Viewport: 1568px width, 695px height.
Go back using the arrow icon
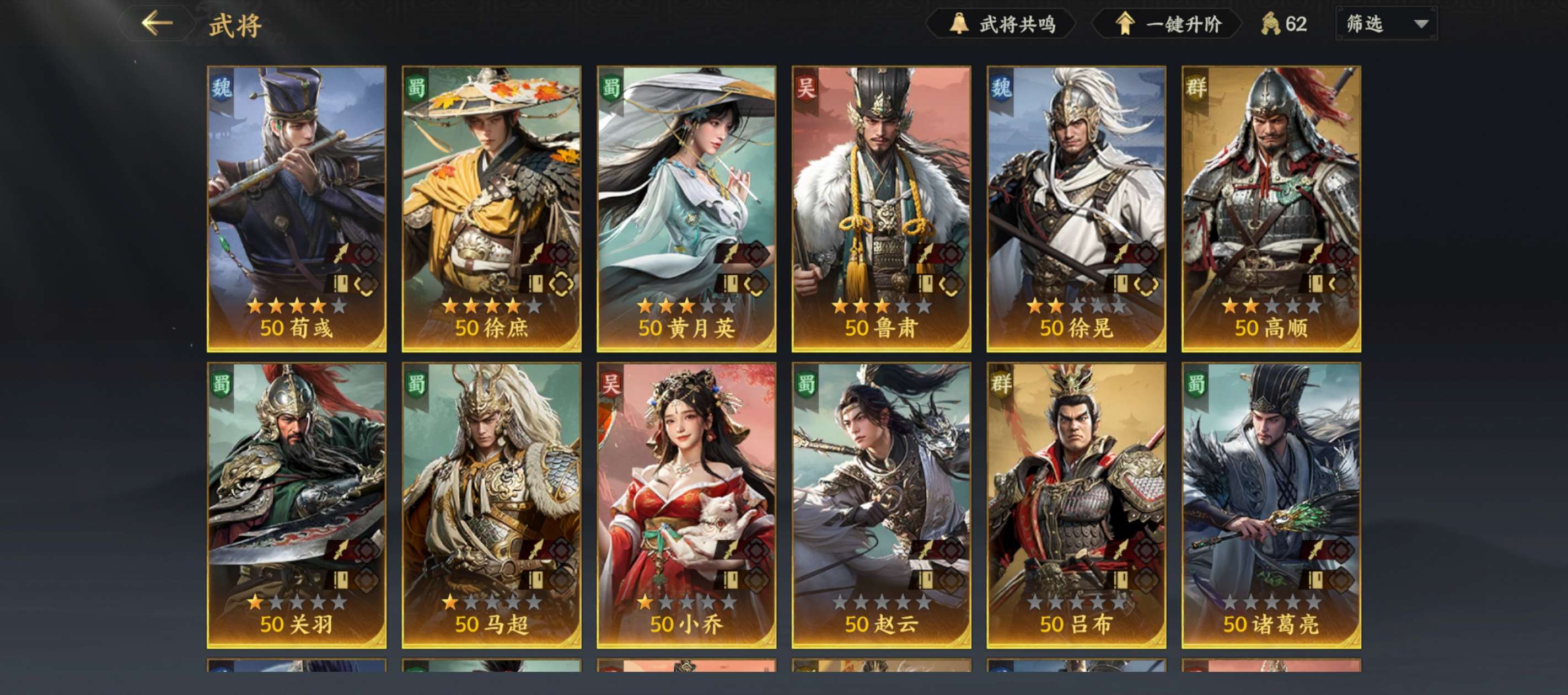click(157, 24)
